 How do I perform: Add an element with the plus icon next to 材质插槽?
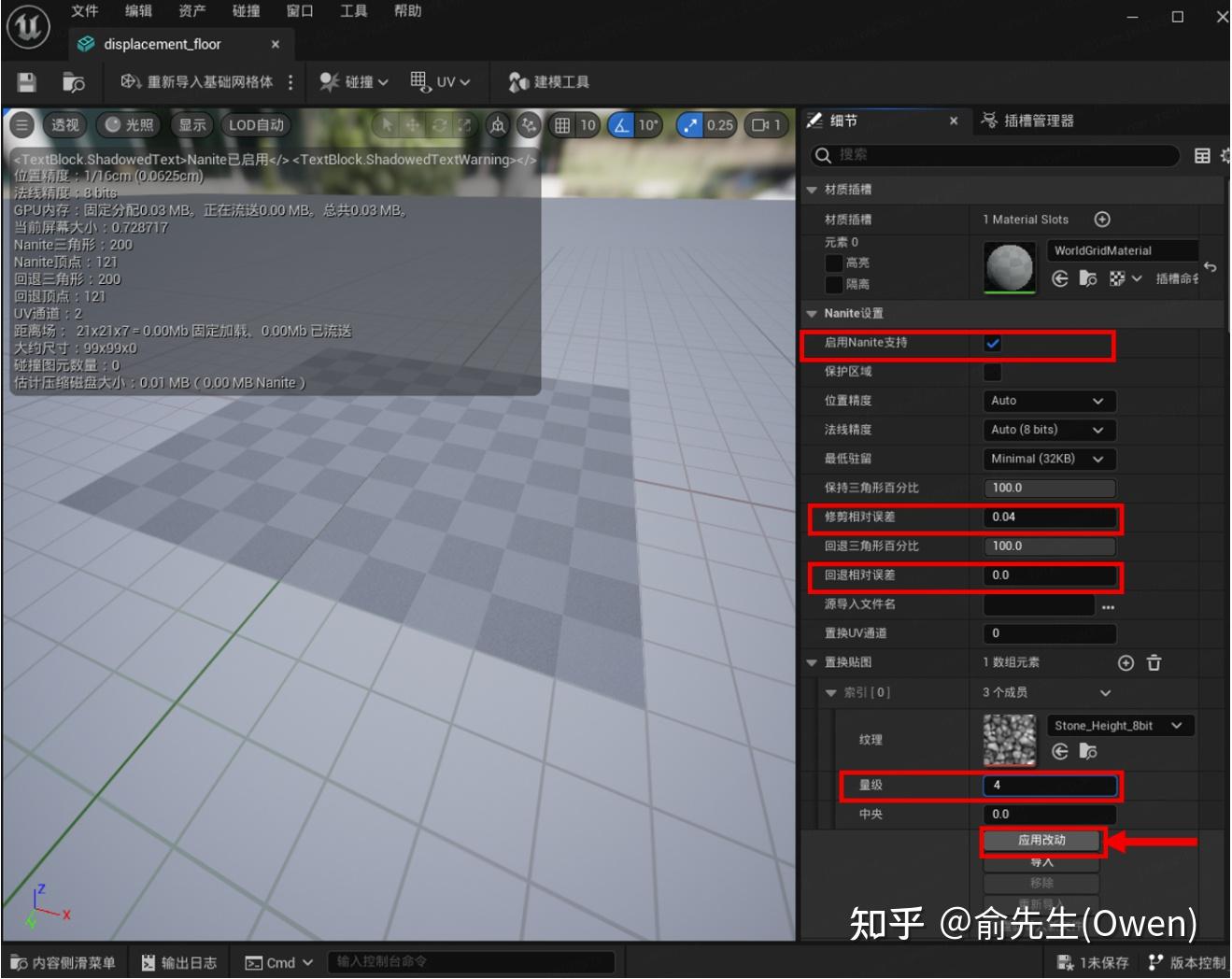coord(1102,219)
